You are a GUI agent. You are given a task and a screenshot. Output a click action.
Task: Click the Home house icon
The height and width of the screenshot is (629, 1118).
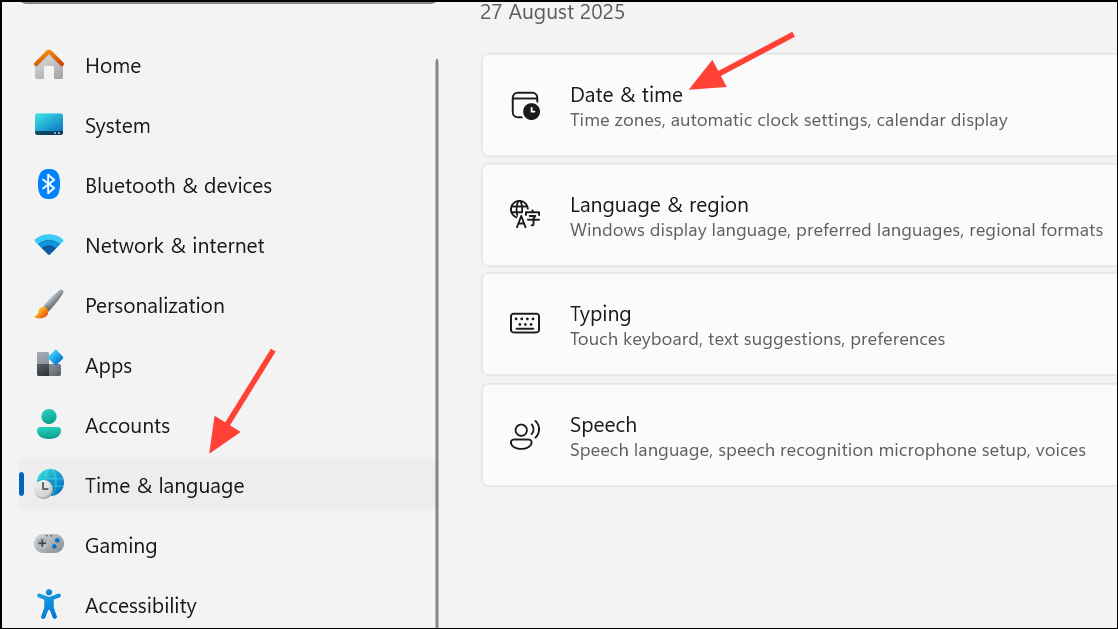pos(48,65)
